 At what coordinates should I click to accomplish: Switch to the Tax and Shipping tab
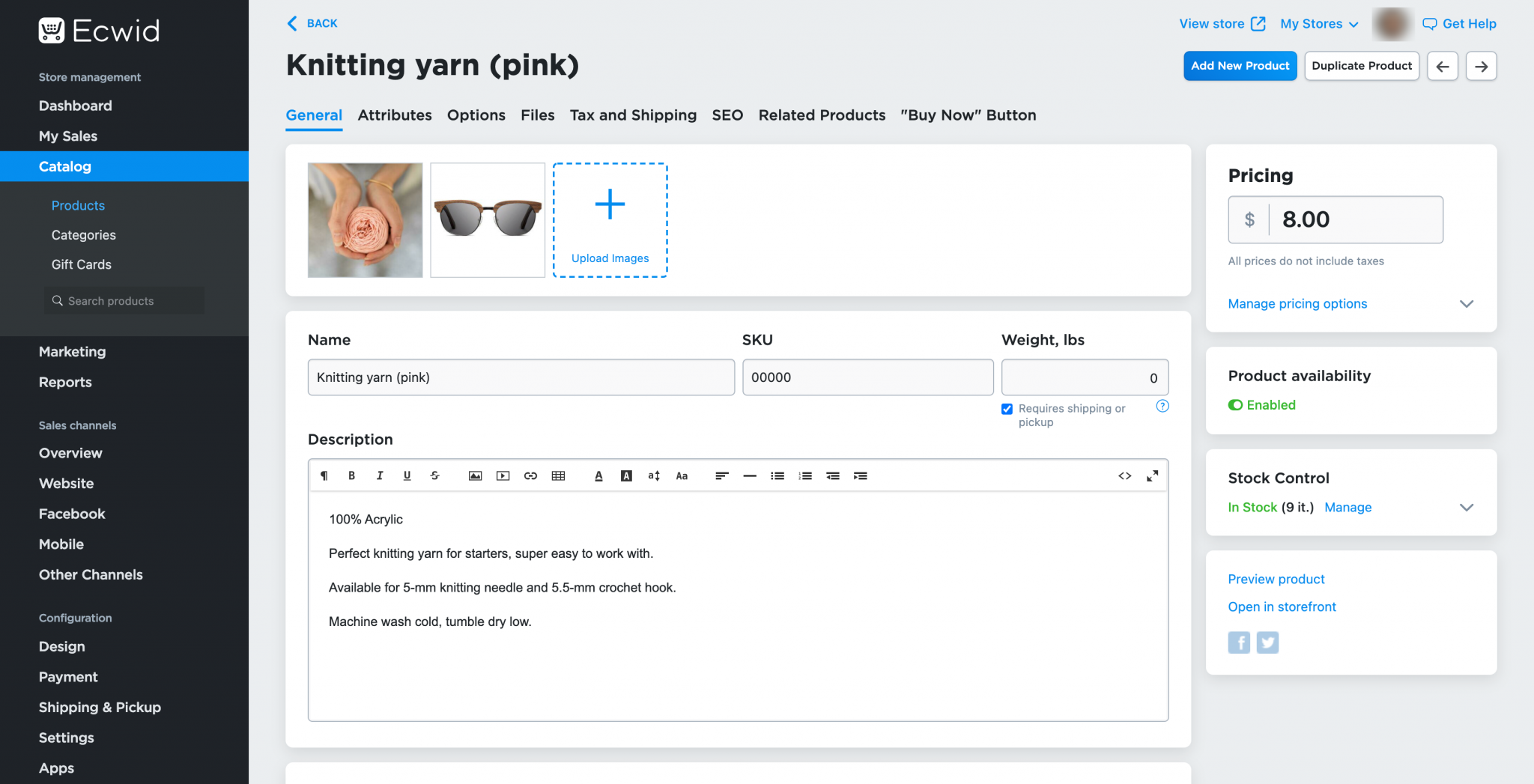pyautogui.click(x=633, y=115)
